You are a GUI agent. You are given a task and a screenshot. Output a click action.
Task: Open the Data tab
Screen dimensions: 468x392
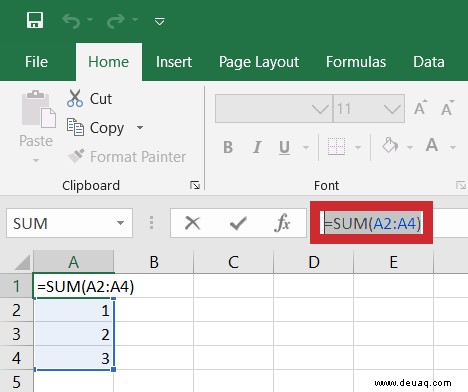point(429,62)
